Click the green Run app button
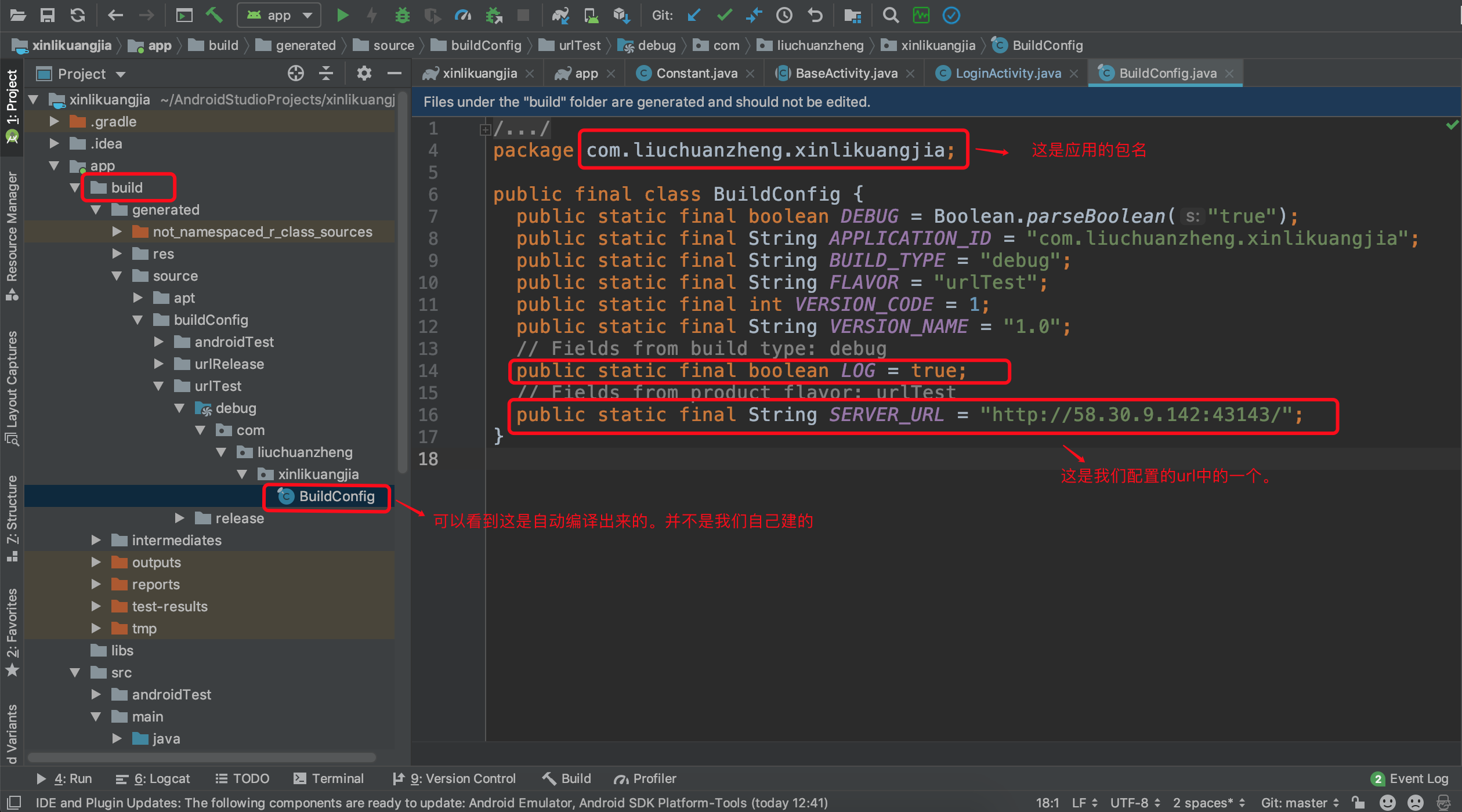 pos(342,16)
